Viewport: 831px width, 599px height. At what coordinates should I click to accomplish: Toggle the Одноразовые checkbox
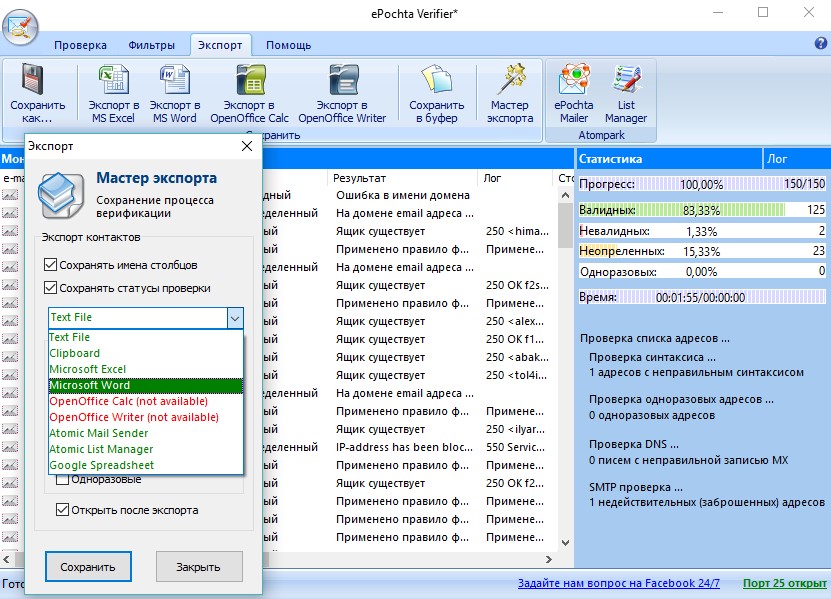62,480
